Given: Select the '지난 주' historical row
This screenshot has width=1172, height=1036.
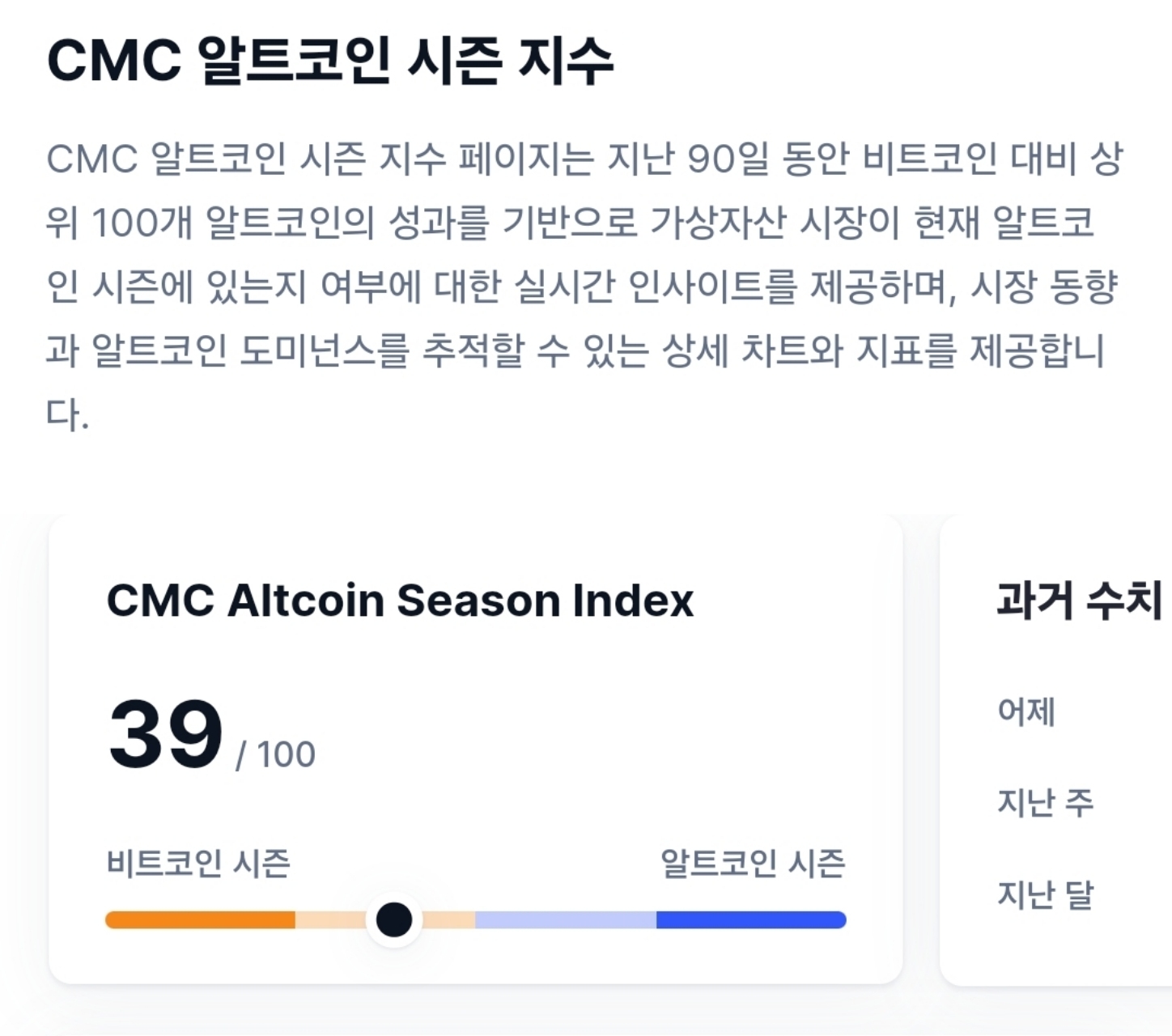Looking at the screenshot, I should (1045, 802).
